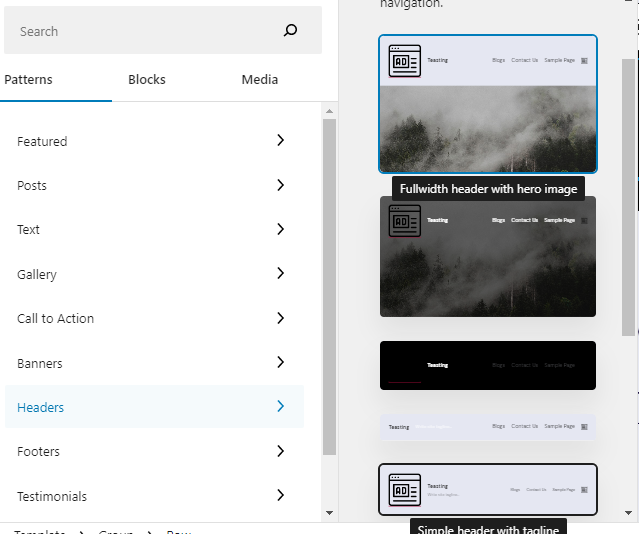The height and width of the screenshot is (534, 639).
Task: Open the Featured pattern category
Action: (x=154, y=141)
